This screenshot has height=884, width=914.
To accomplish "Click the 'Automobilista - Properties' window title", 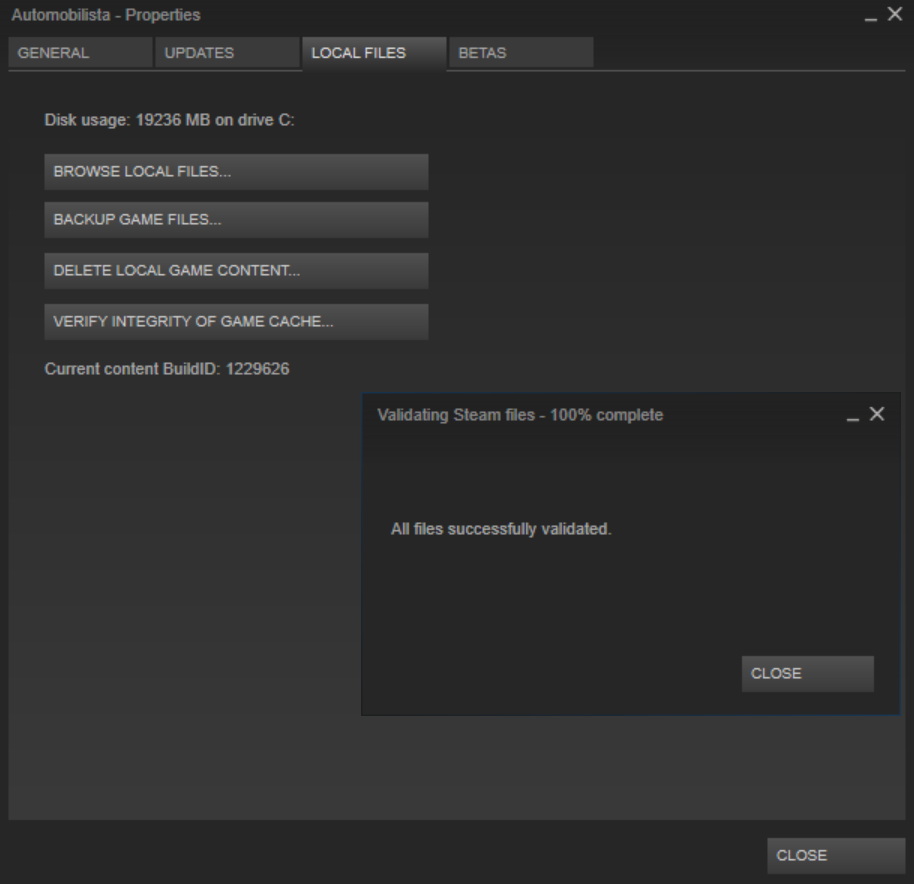I will tap(106, 15).
